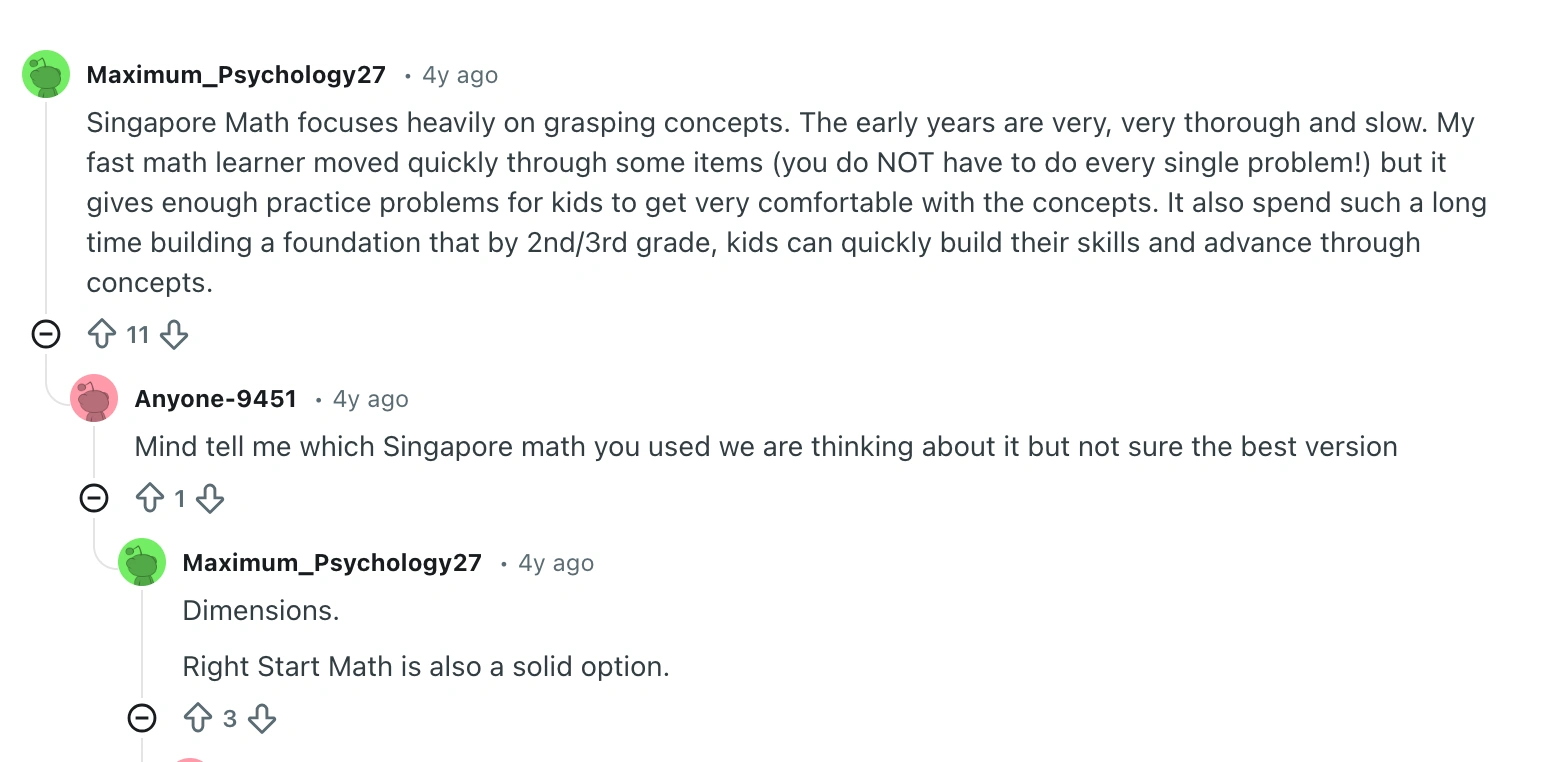1558x762 pixels.
Task: Click the second Maximum_Psychology27 avatar in thread
Action: pyautogui.click(x=141, y=562)
